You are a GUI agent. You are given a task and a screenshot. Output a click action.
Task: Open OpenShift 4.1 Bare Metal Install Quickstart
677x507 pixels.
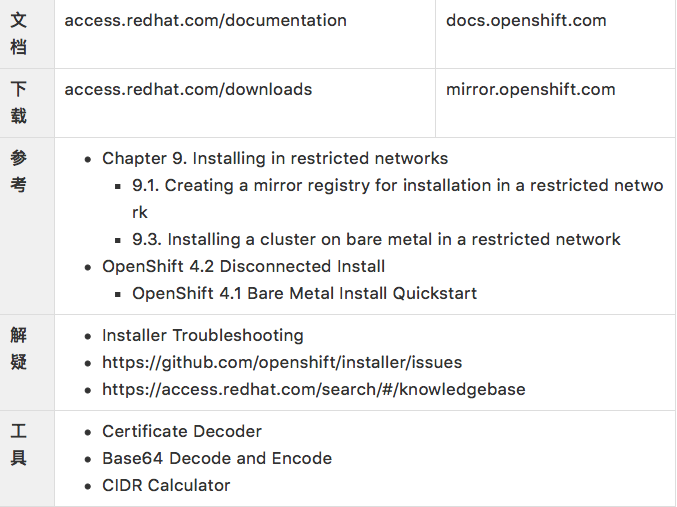click(x=304, y=293)
